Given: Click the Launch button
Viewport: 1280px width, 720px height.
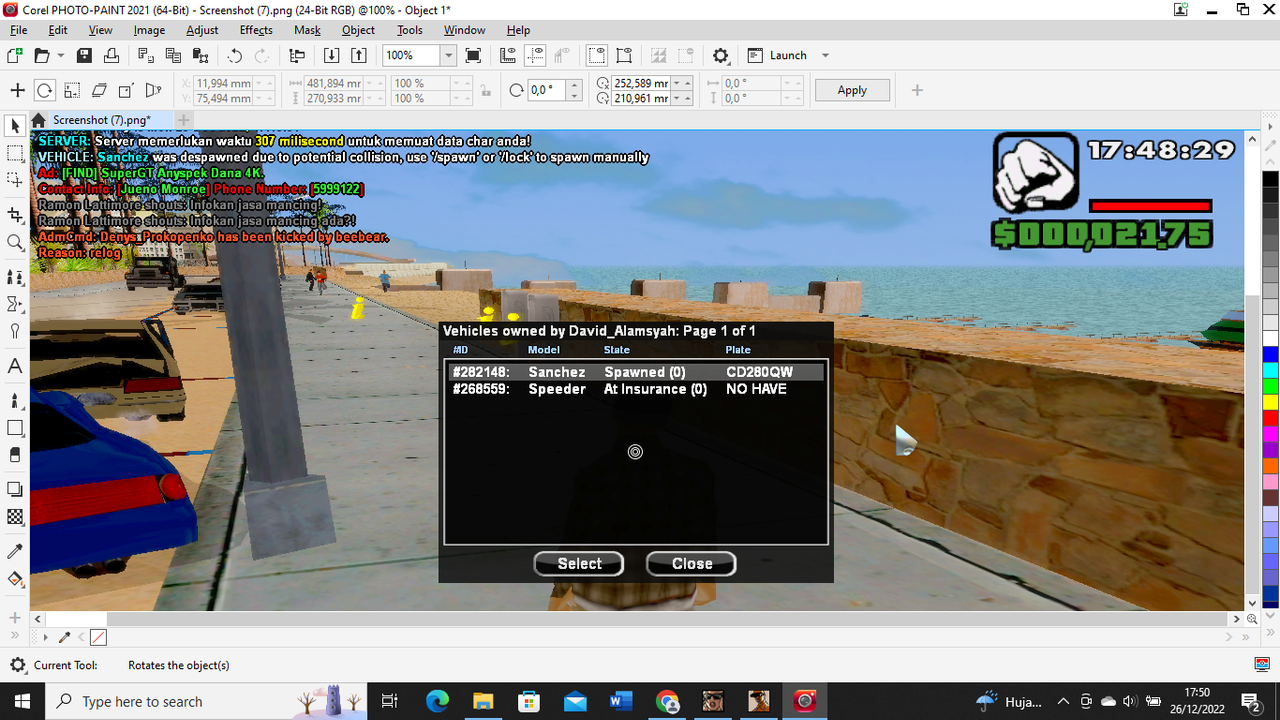Looking at the screenshot, I should (x=777, y=56).
